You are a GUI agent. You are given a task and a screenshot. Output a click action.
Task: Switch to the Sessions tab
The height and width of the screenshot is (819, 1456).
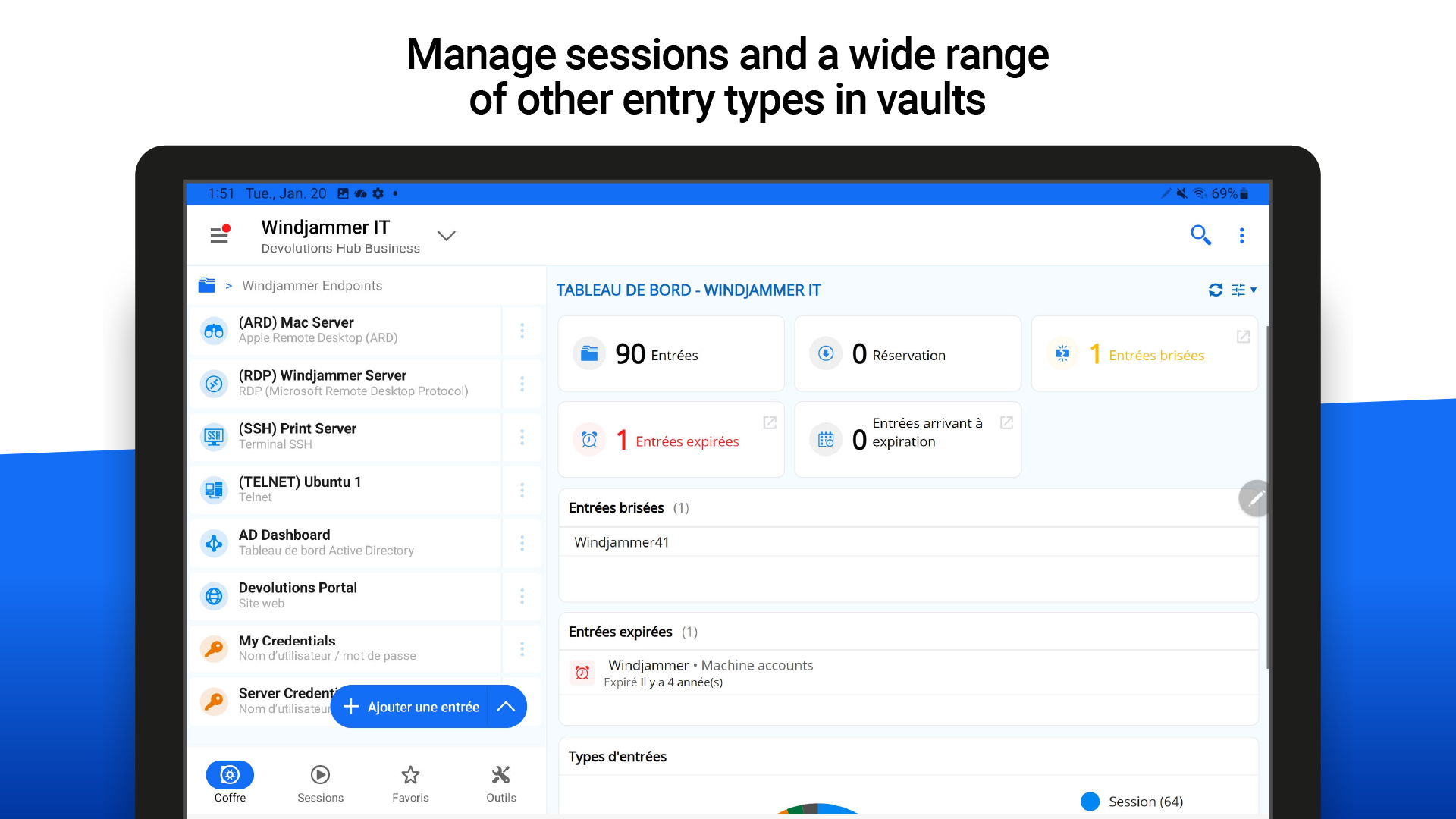coord(320,783)
